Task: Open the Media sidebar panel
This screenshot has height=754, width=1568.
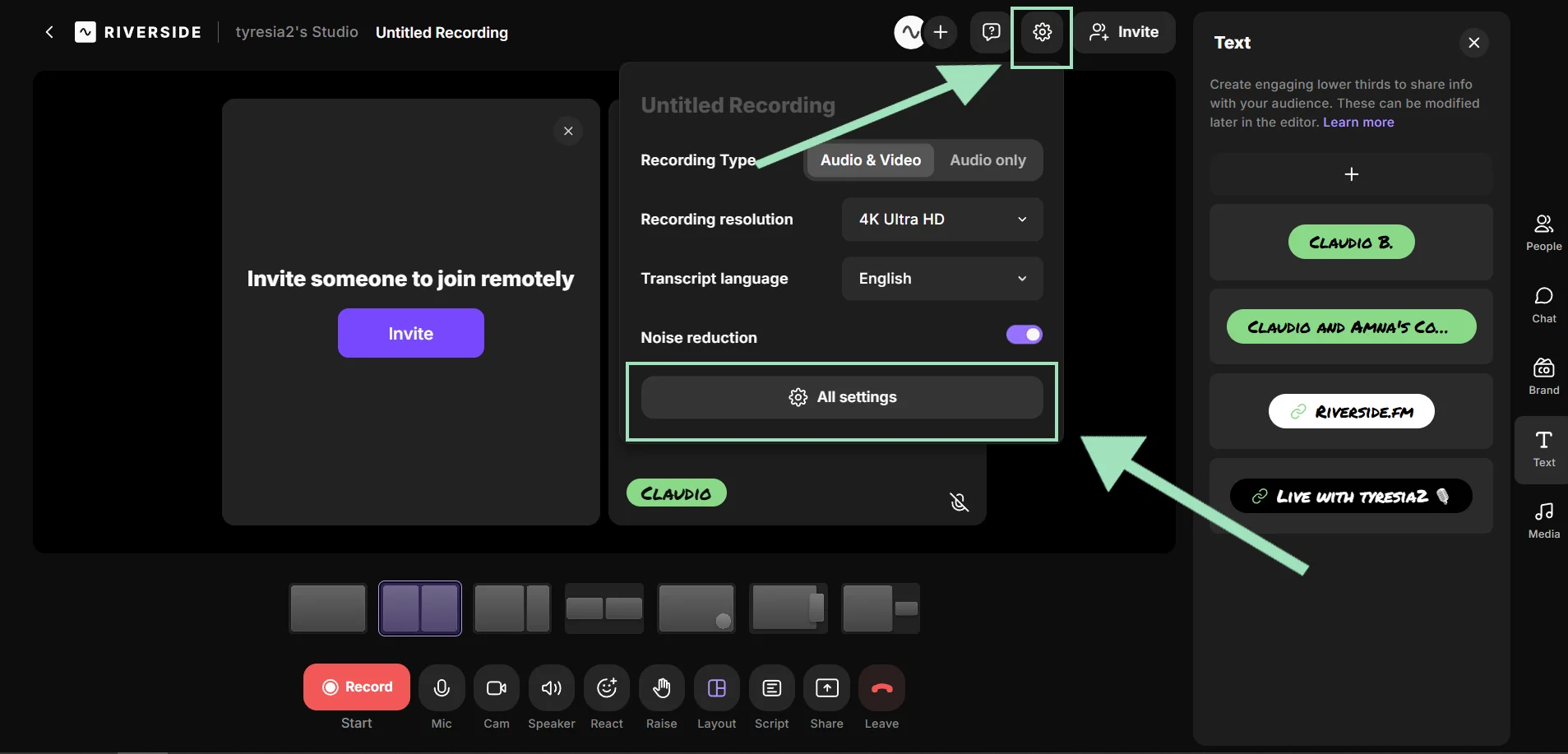Action: click(x=1543, y=520)
